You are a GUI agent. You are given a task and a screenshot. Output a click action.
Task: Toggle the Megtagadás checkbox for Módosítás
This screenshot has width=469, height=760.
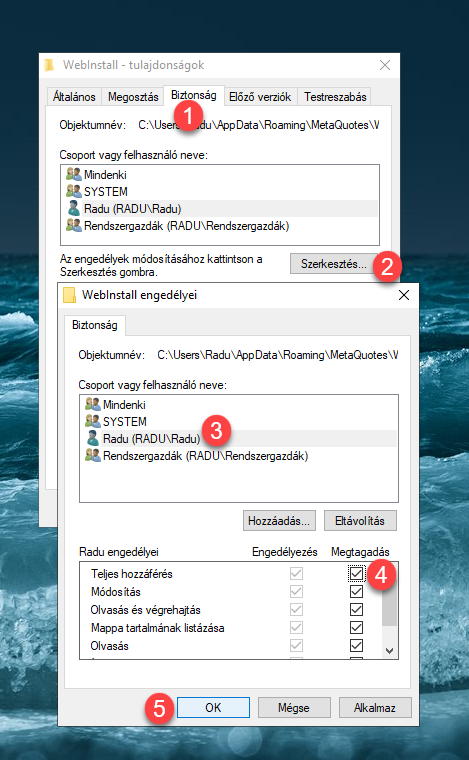tap(356, 592)
